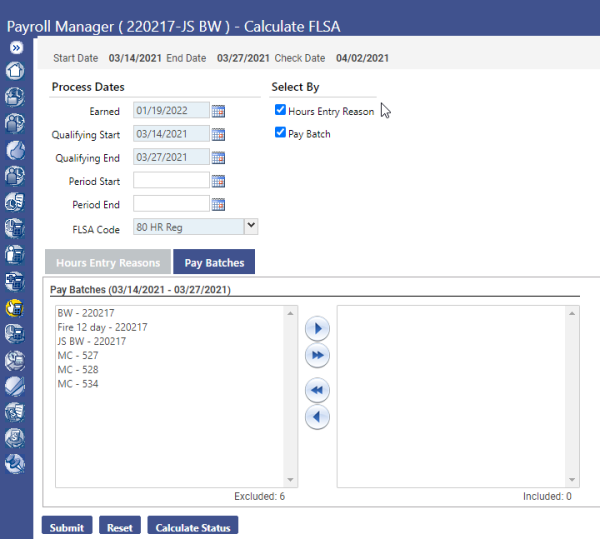Click the Calculate Status button
Image resolution: width=600 pixels, height=539 pixels.
(x=192, y=527)
